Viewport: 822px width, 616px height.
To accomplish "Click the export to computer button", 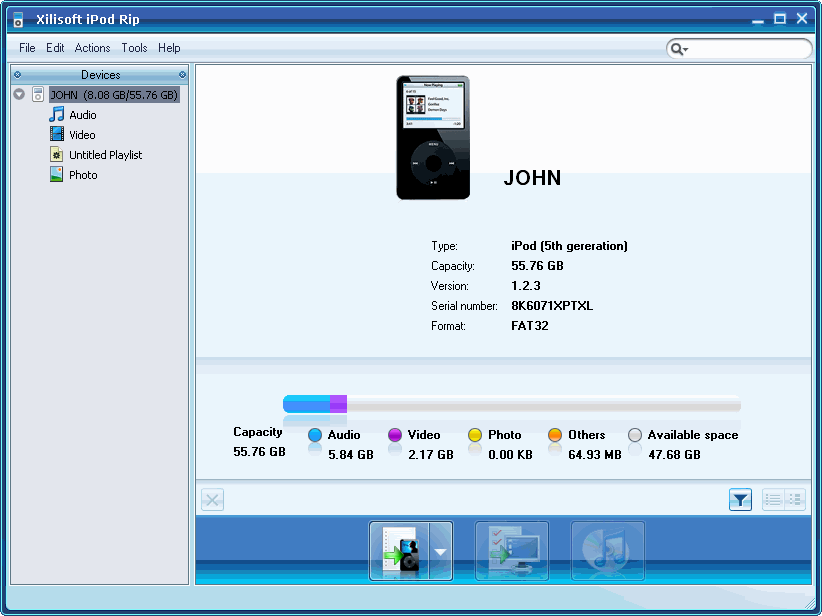I will [512, 550].
